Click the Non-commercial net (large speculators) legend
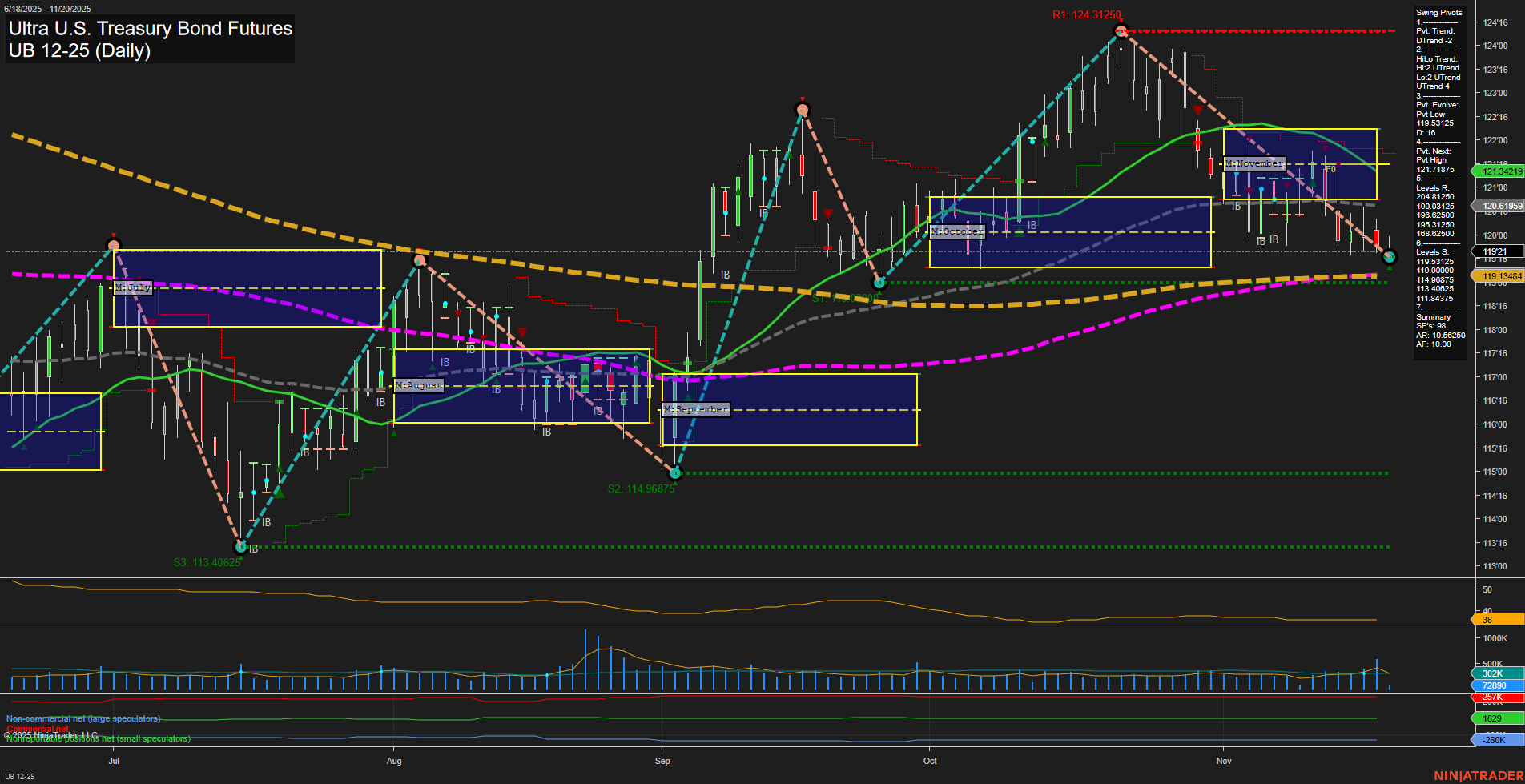Screen dimensions: 1525x784 (82, 718)
